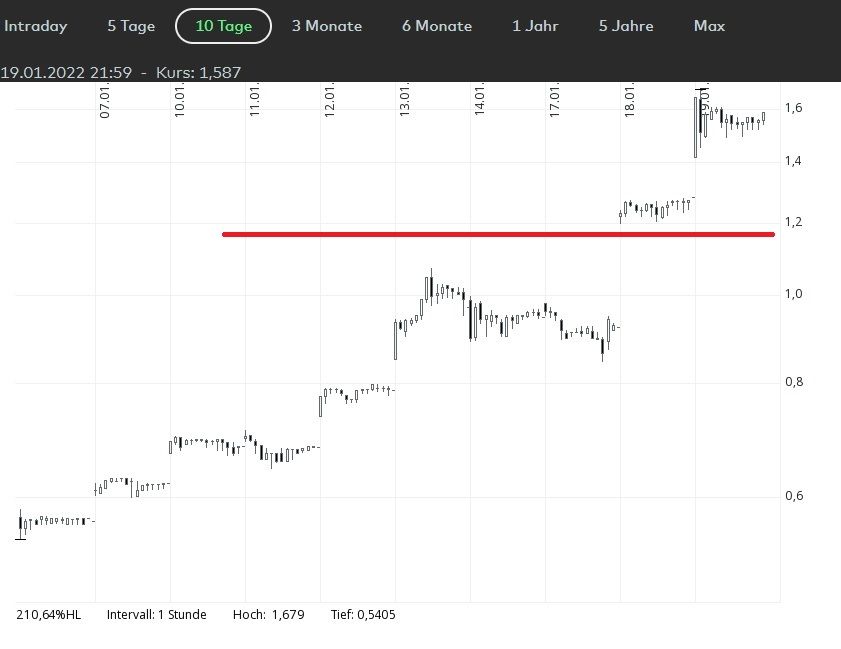The image size is (841, 649).
Task: Click the Hoch 1,679 value
Action: pyautogui.click(x=268, y=615)
